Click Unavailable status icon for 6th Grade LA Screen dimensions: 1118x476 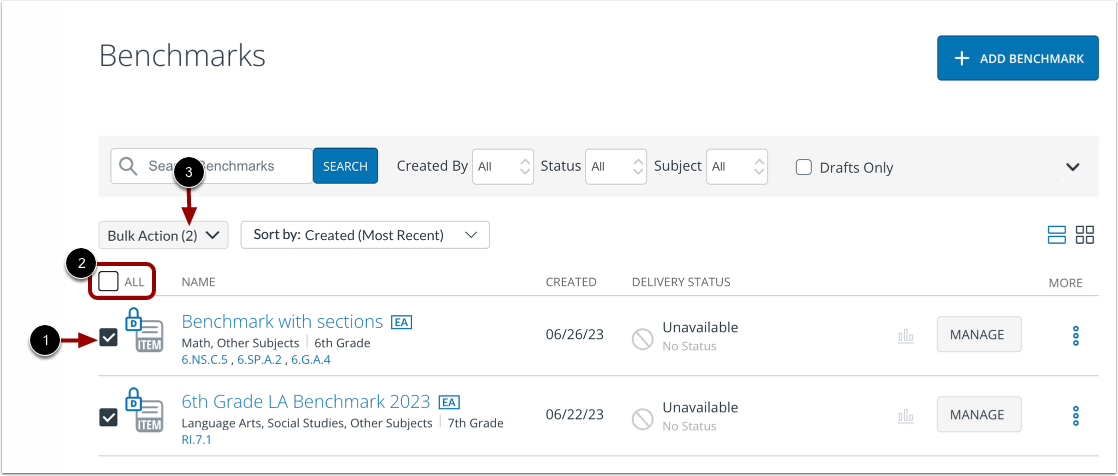[642, 419]
